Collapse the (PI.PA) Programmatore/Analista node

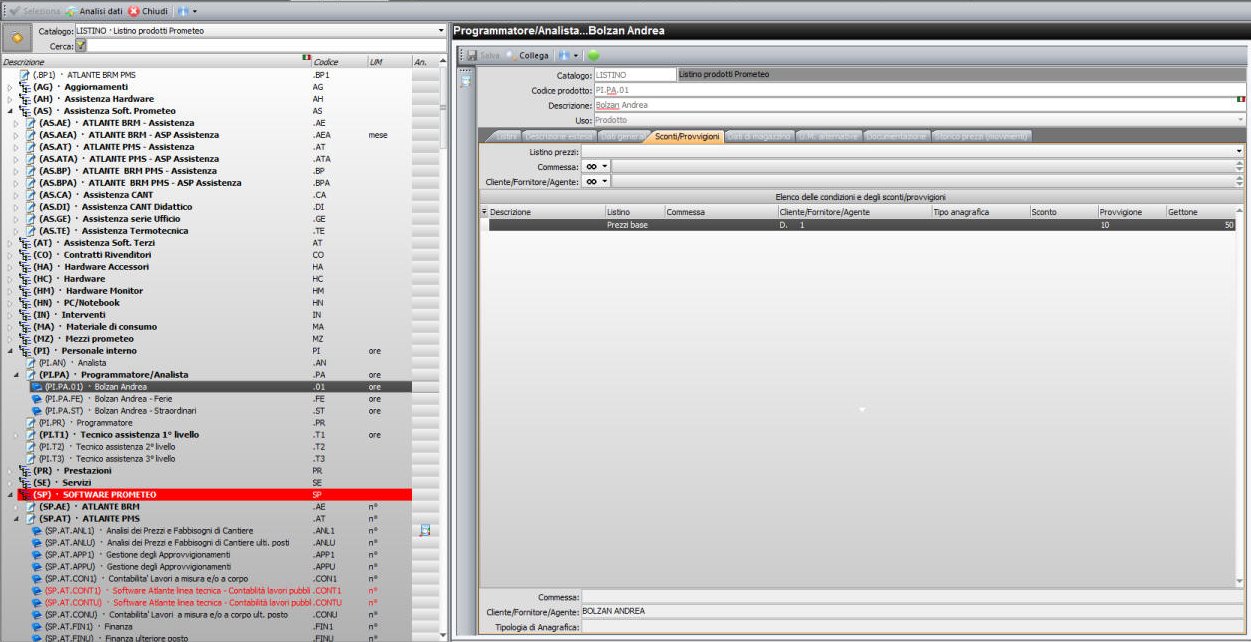click(x=16, y=375)
